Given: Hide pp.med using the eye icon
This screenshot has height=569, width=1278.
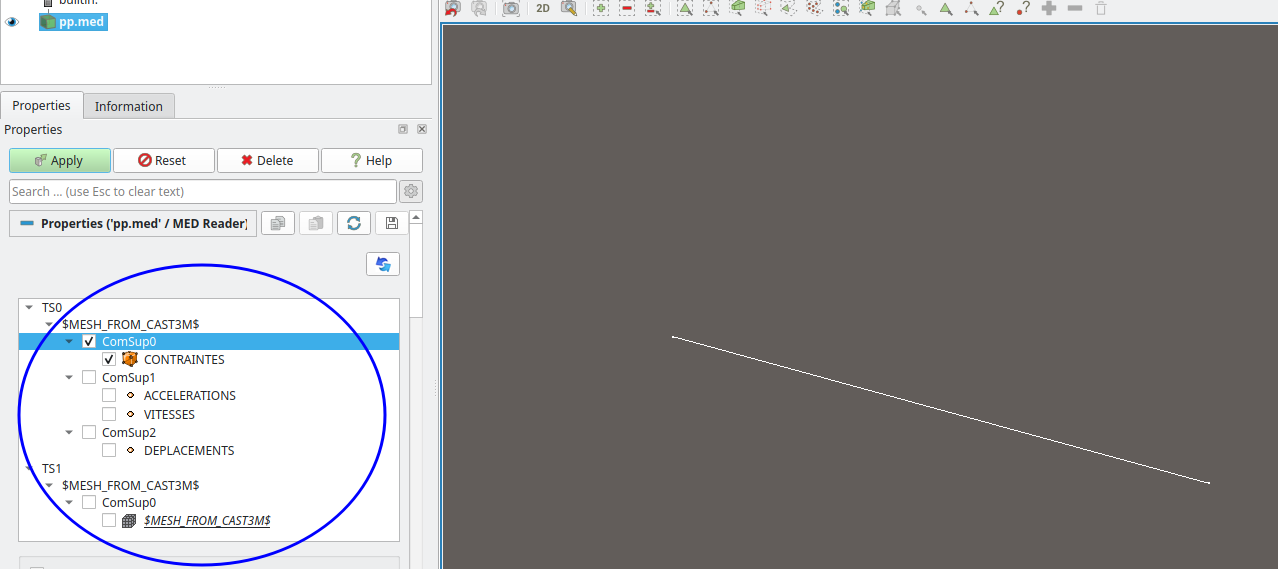Looking at the screenshot, I should [x=13, y=22].
